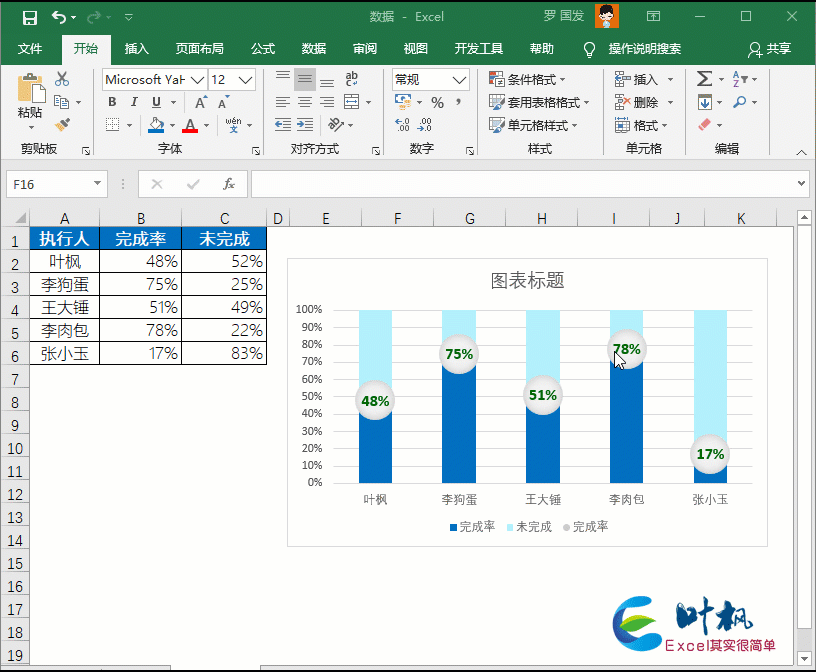Open the 常规 number format dropdown
816x672 pixels.
(458, 79)
